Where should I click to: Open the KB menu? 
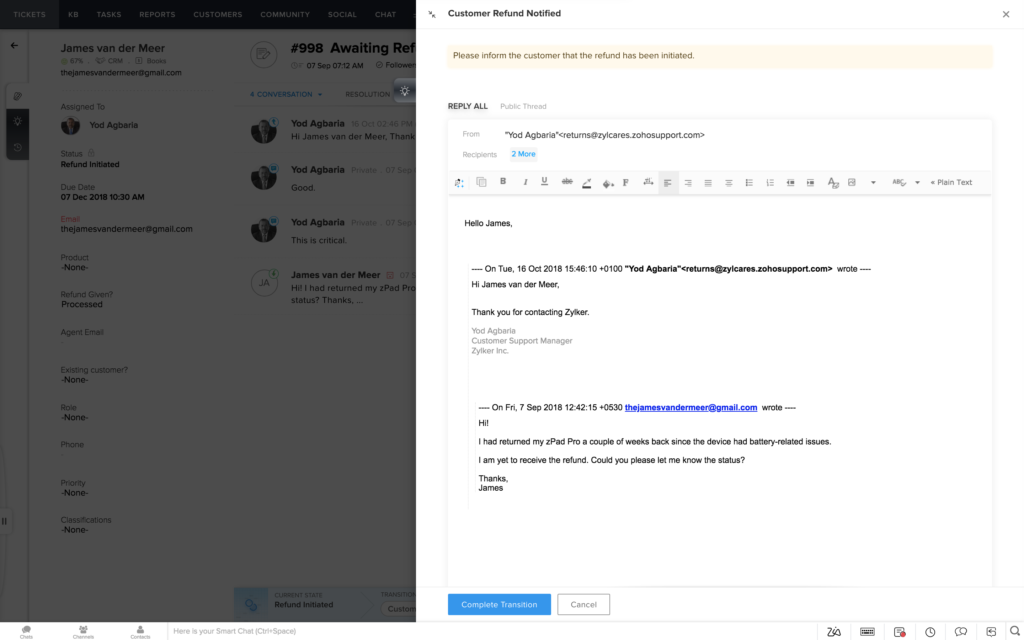pos(73,14)
